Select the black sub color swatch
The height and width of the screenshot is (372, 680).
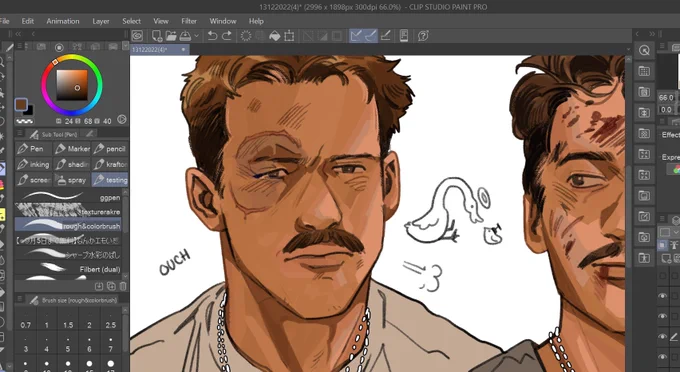point(29,111)
